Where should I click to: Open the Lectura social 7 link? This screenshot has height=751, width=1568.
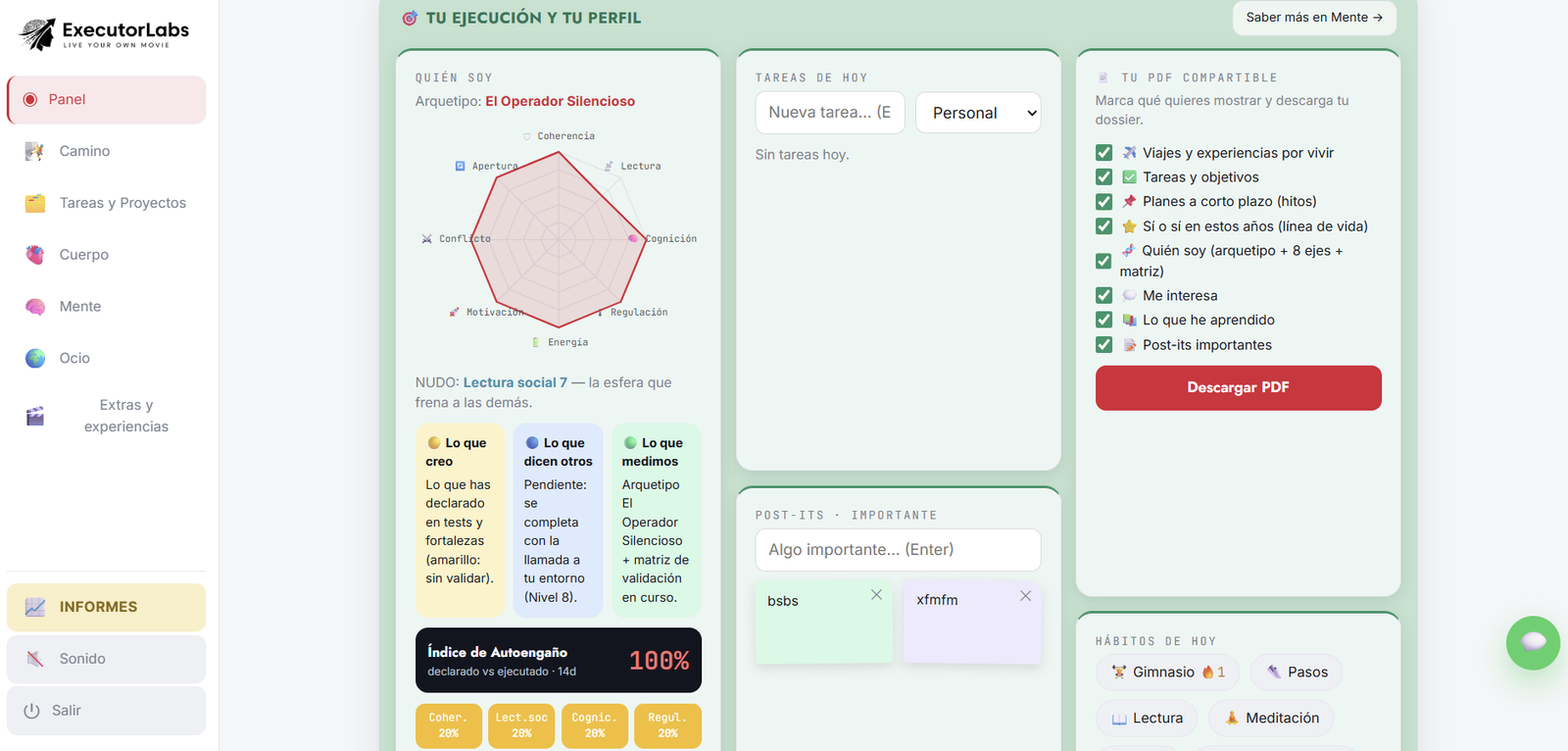515,382
